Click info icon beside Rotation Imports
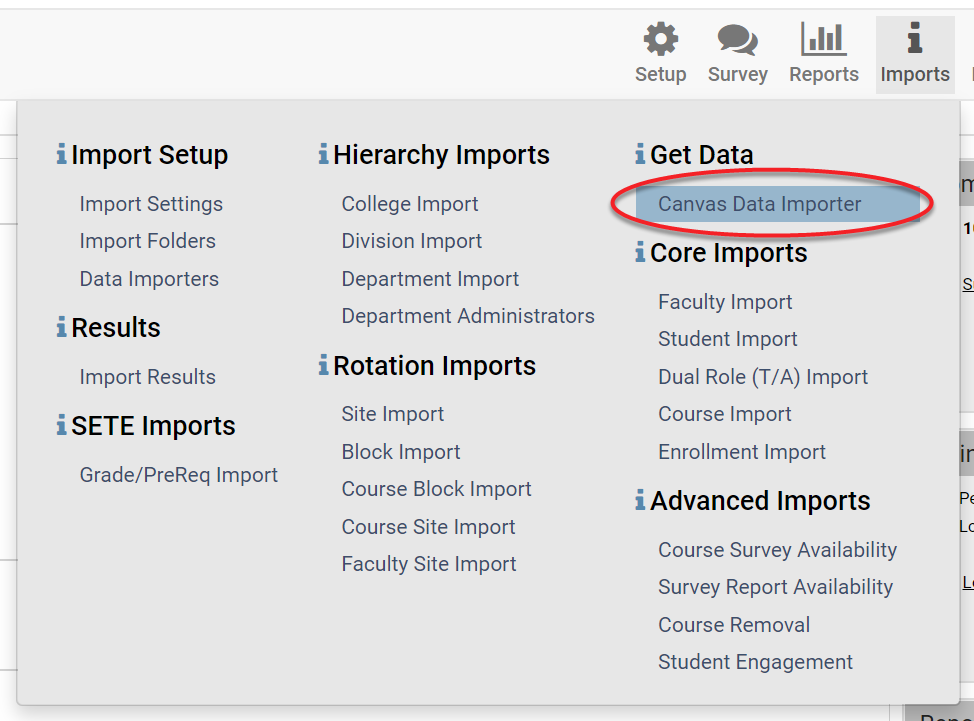 coord(323,366)
